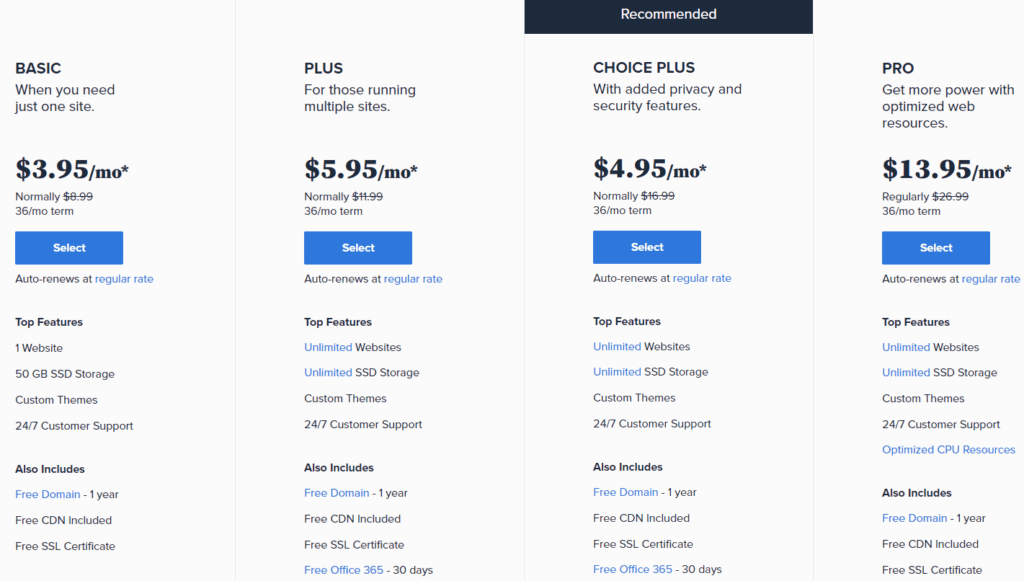
Task: Click Free Domain link in PLUS plan
Action: pos(336,493)
